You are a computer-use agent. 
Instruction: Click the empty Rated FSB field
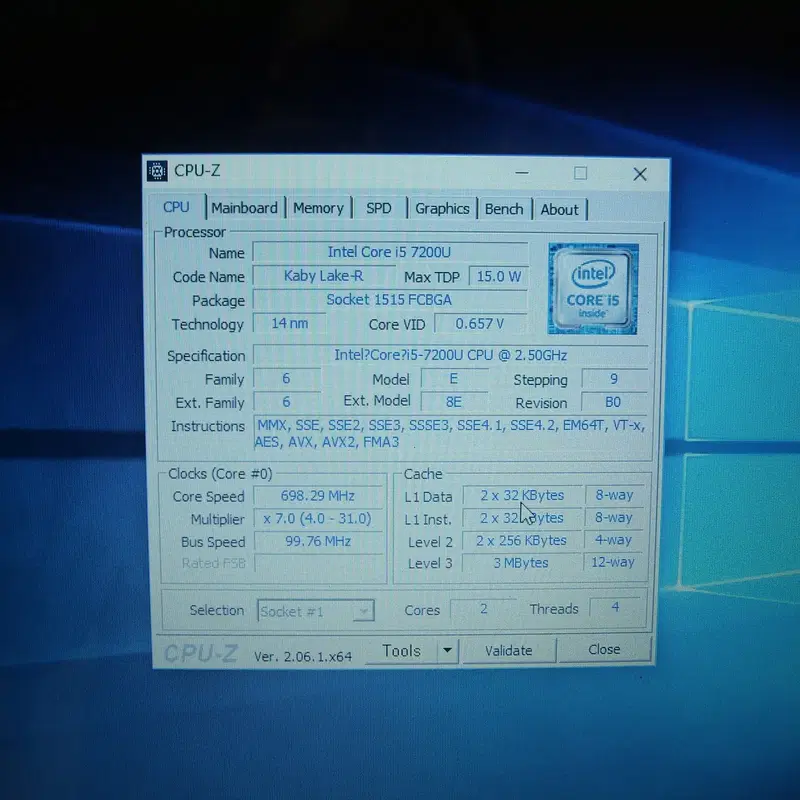[x=318, y=563]
